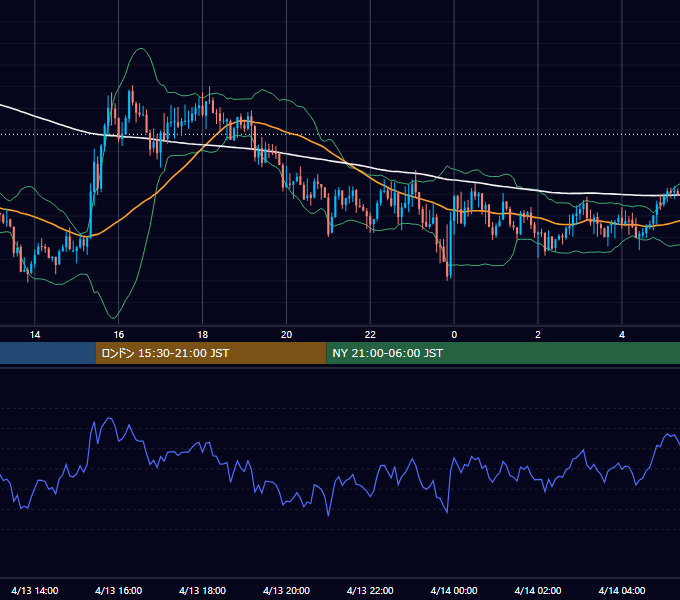Click the 2 hour label on upper axis
This screenshot has height=600, width=680.
coord(538,335)
